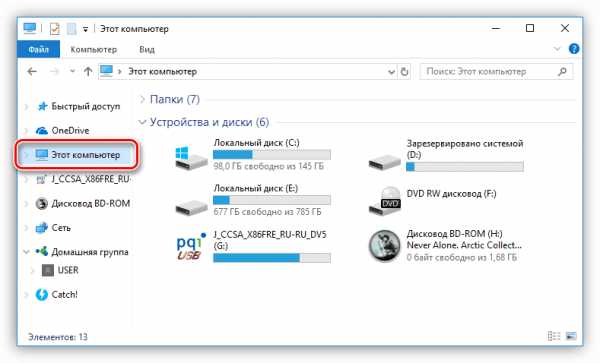Collapse the Устройства и диски section
This screenshot has width=600, height=363.
(x=142, y=122)
